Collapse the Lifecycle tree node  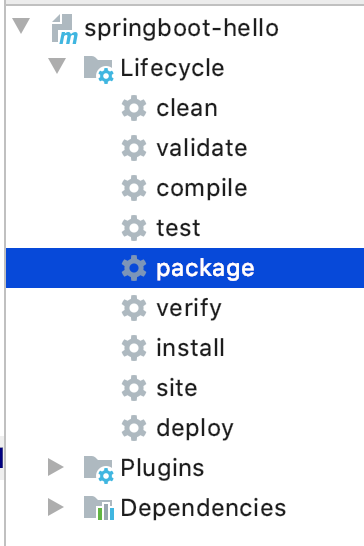click(57, 66)
